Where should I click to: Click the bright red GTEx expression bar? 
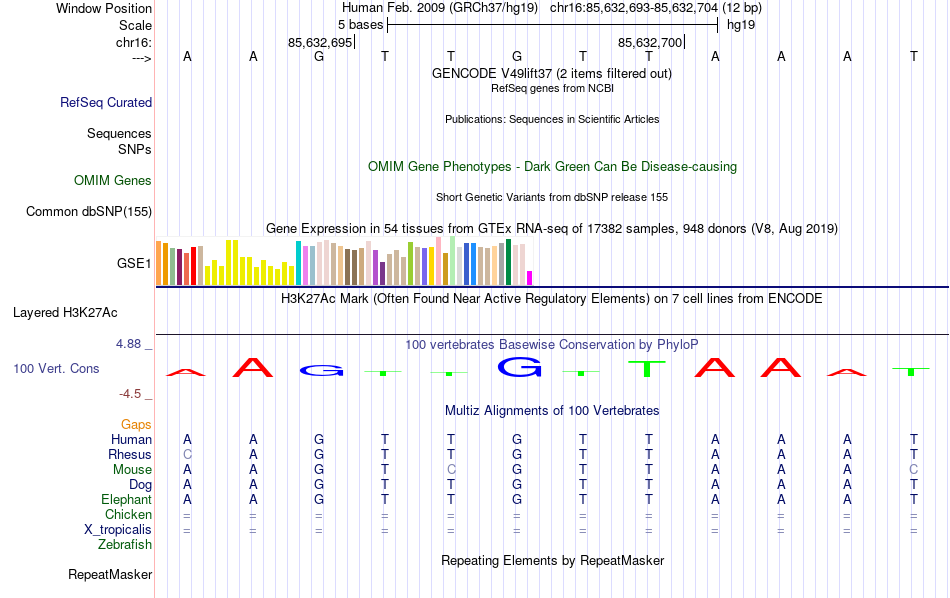tap(193, 265)
